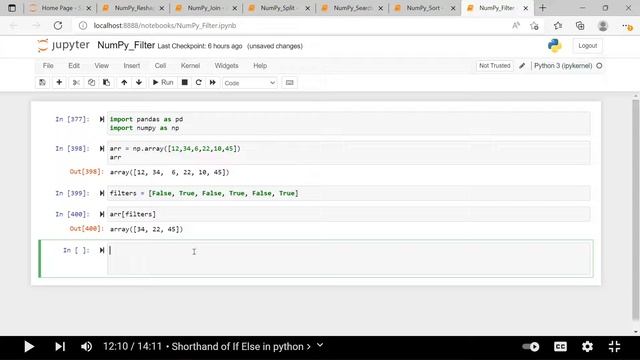
Task: Cut selected cells with the scissors icon
Action: pos(76,82)
